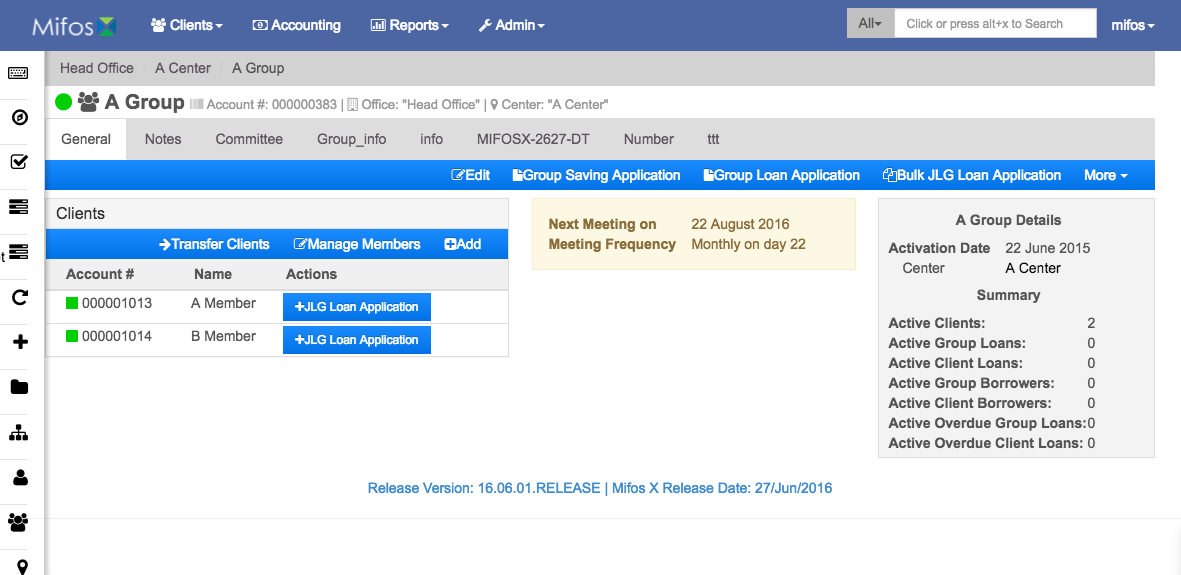Open the Reports dropdown in navbar
This screenshot has width=1181, height=575.
[410, 25]
